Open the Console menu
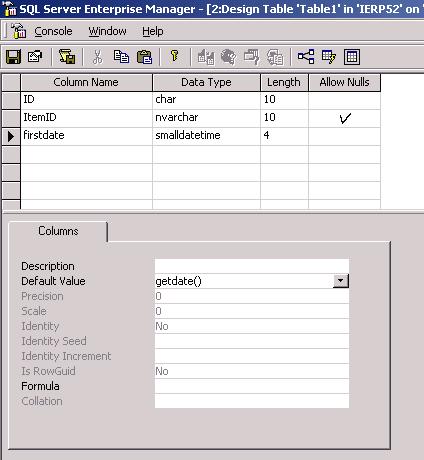 (x=53, y=31)
